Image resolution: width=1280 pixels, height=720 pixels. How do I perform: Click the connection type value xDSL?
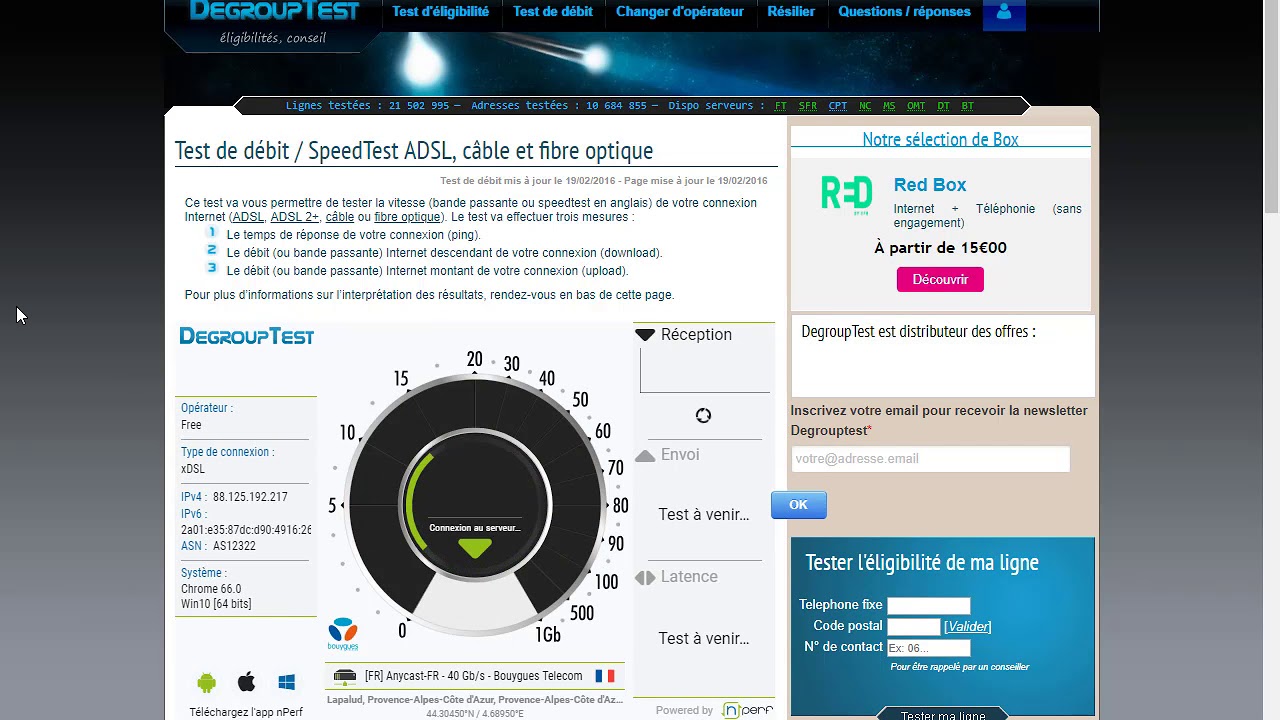point(193,469)
